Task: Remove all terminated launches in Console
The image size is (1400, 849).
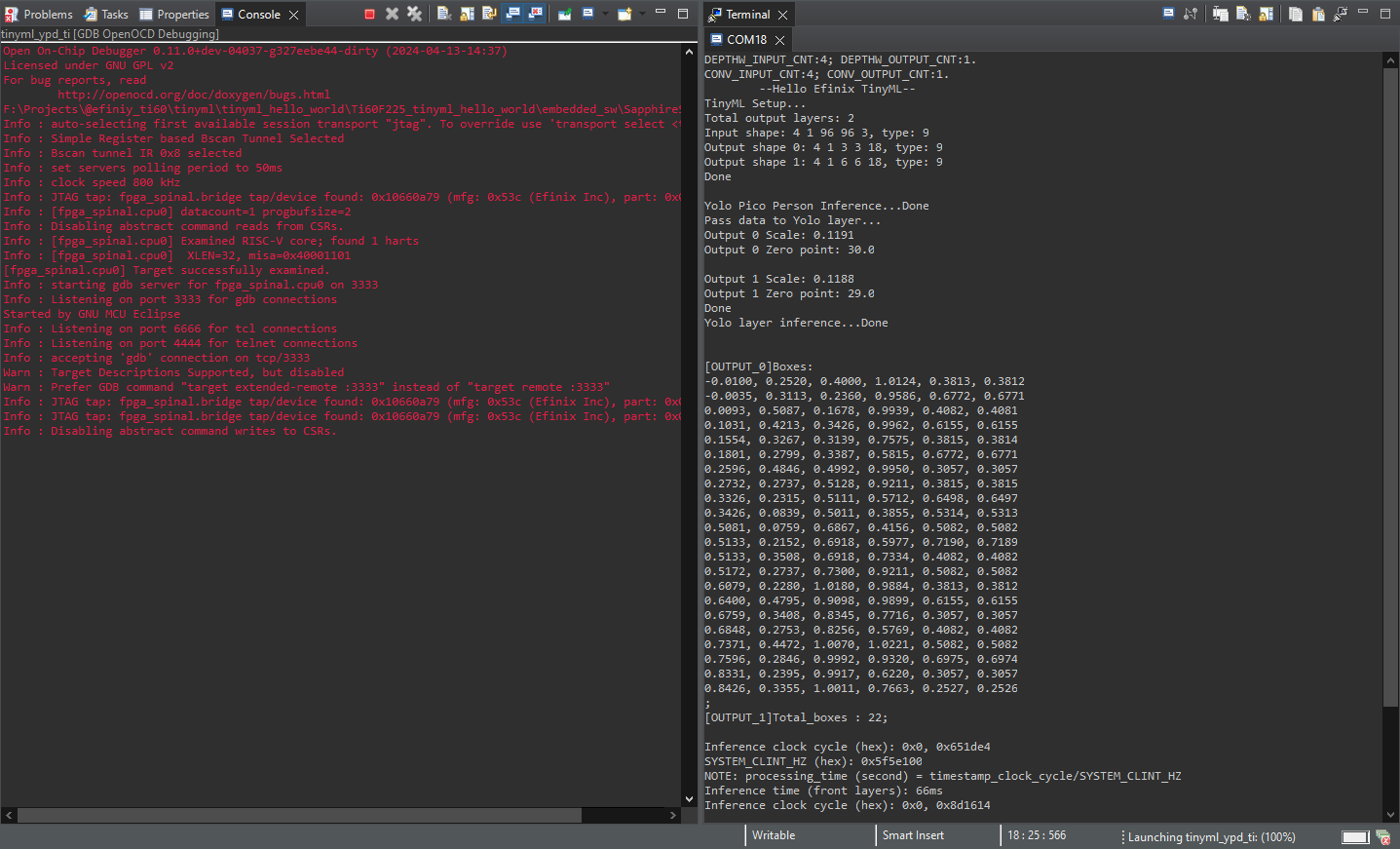Action: click(414, 14)
